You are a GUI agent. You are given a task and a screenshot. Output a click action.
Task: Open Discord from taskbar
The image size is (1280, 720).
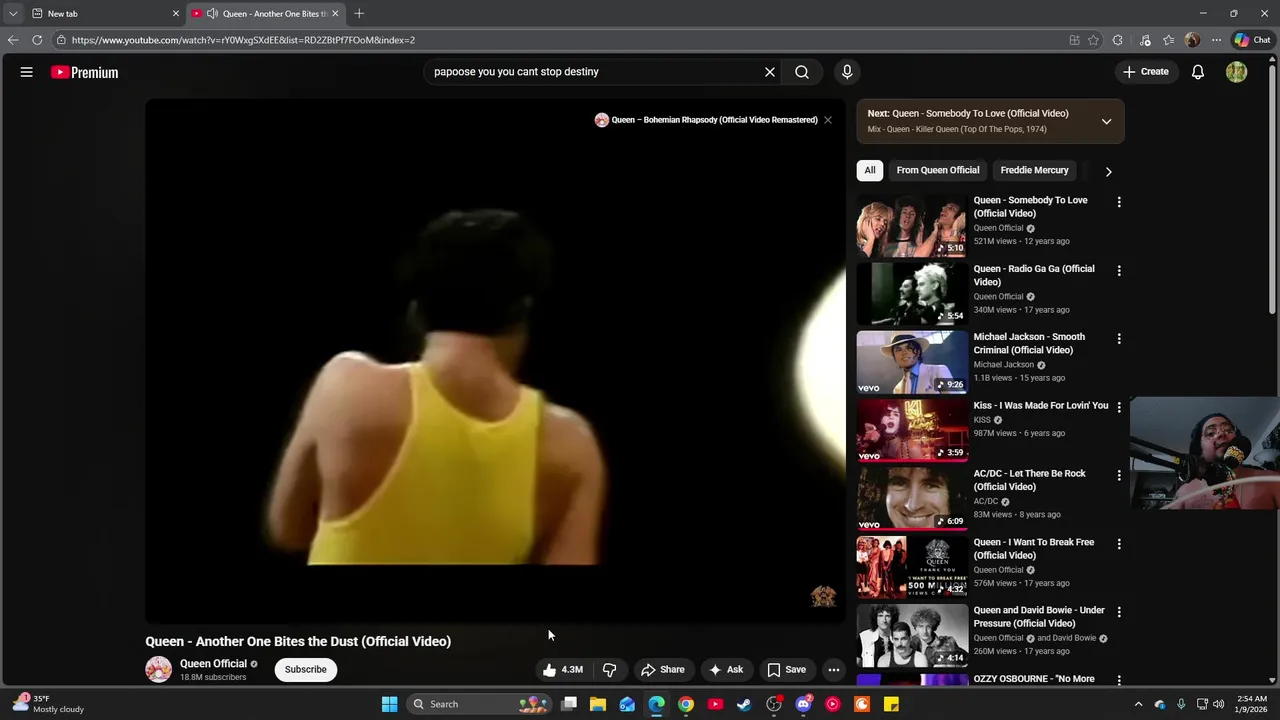click(x=803, y=704)
